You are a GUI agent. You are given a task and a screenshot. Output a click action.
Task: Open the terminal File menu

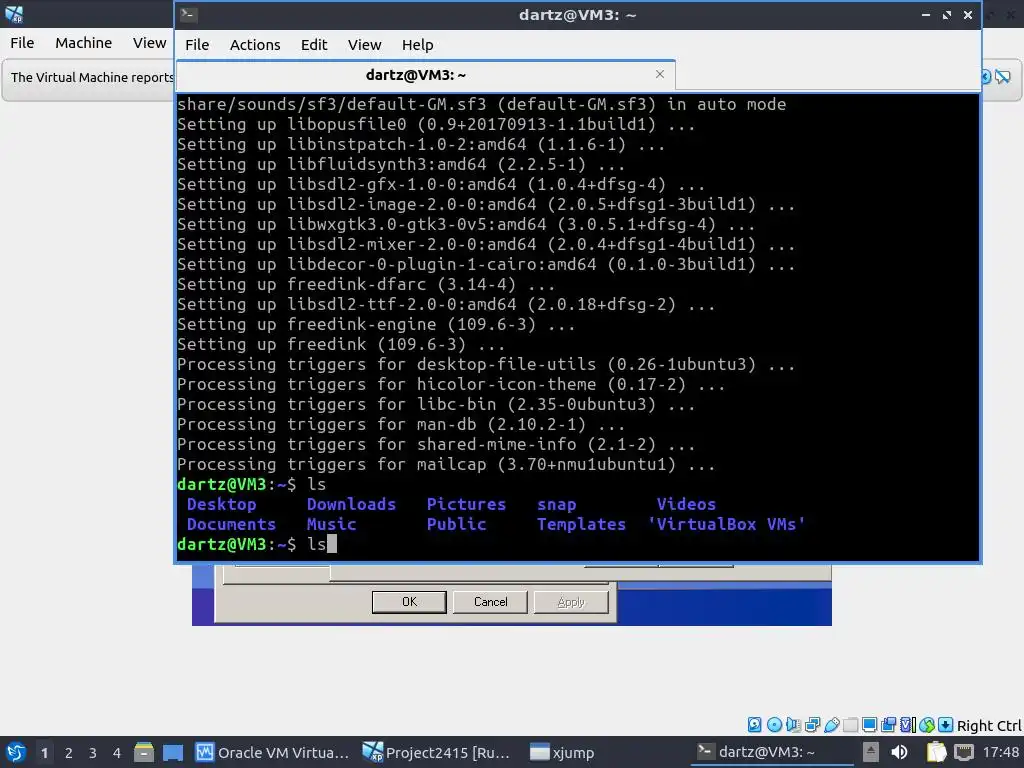coord(197,45)
